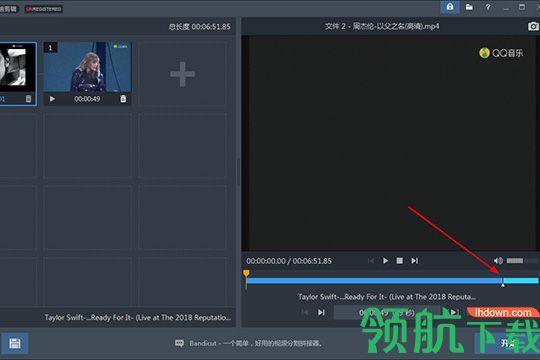The height and width of the screenshot is (360, 540).
Task: Delete the first black-and-white clip
Action: [28, 99]
